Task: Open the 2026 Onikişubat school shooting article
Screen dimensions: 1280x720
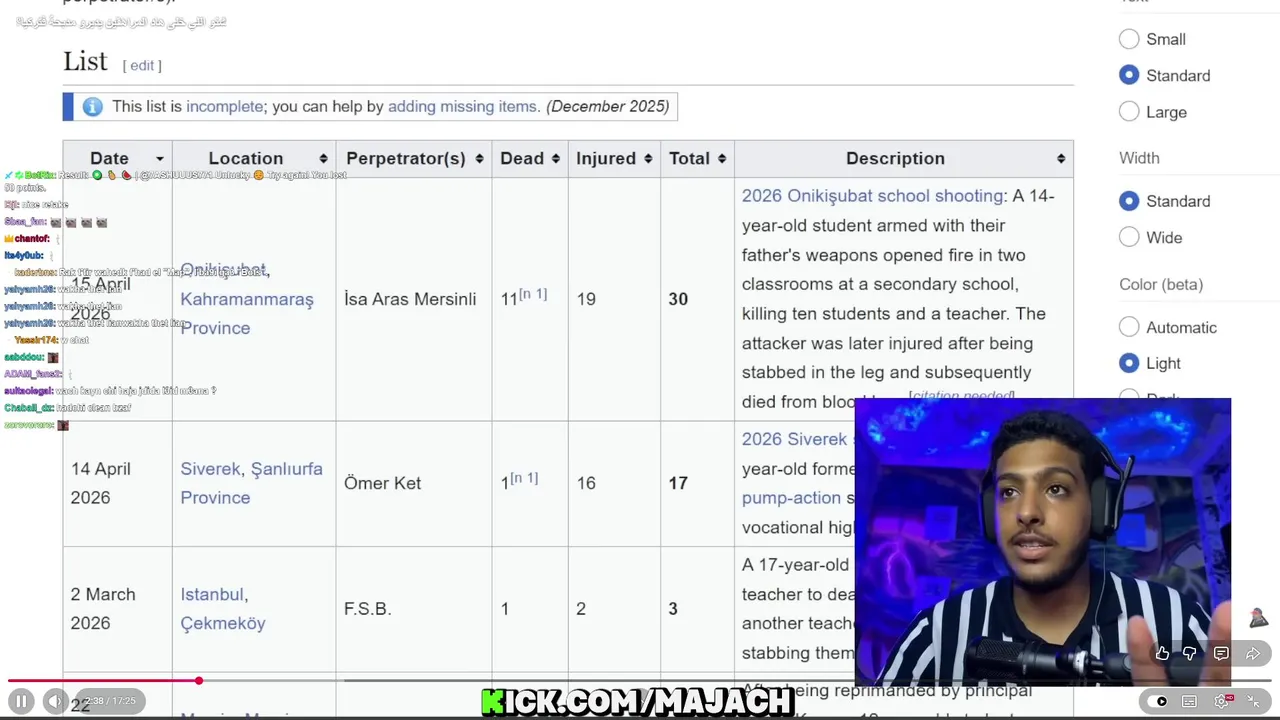Action: pyautogui.click(x=873, y=196)
